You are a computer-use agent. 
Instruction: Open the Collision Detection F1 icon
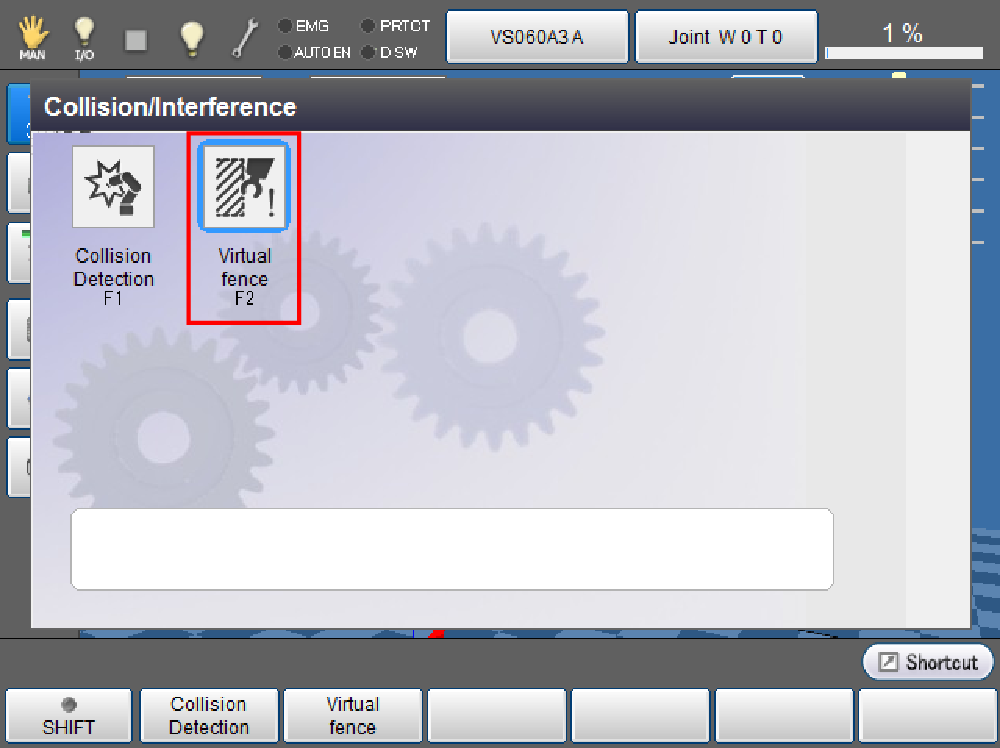tap(114, 187)
